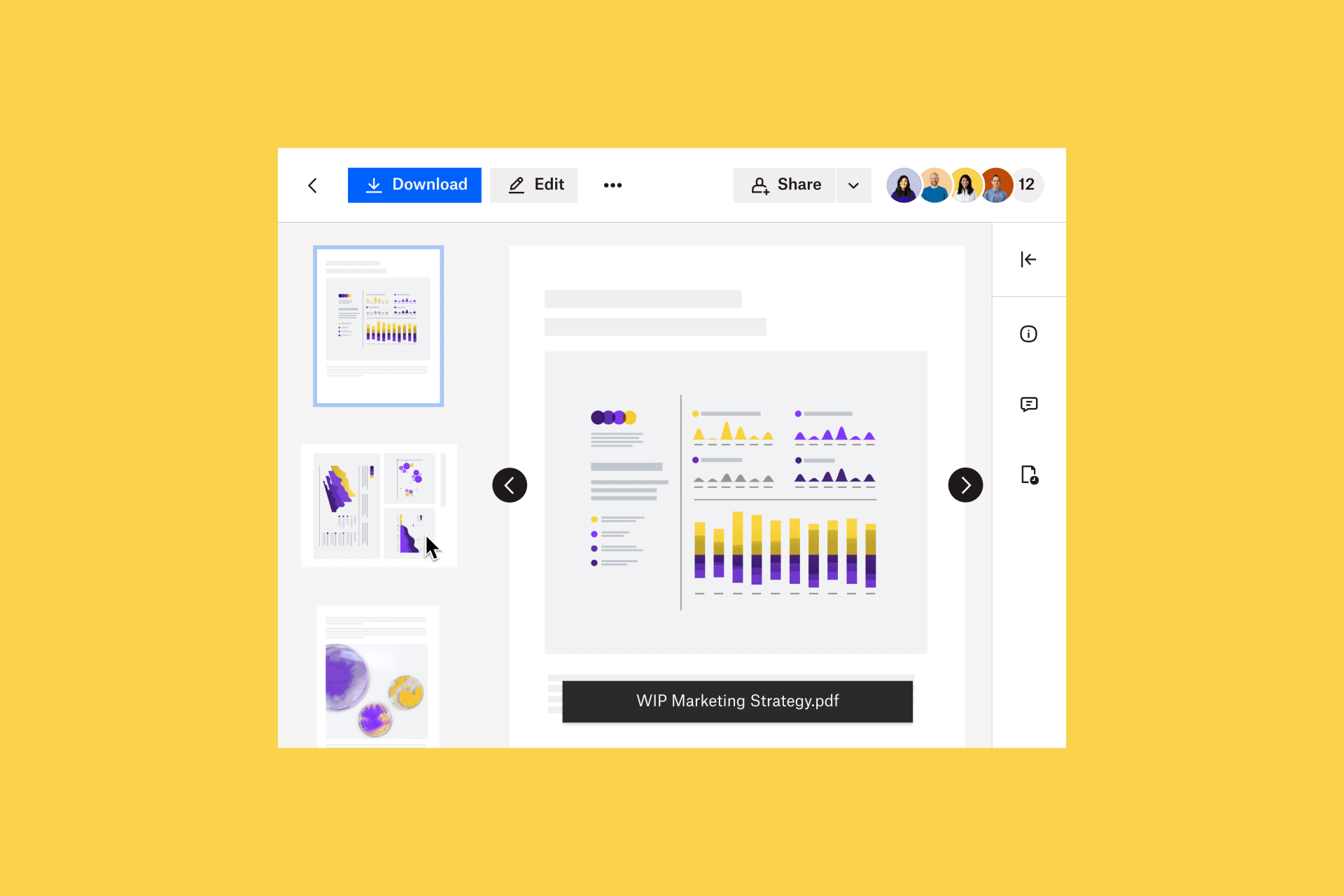Navigate to previous page arrow
The height and width of the screenshot is (896, 1344).
(511, 485)
